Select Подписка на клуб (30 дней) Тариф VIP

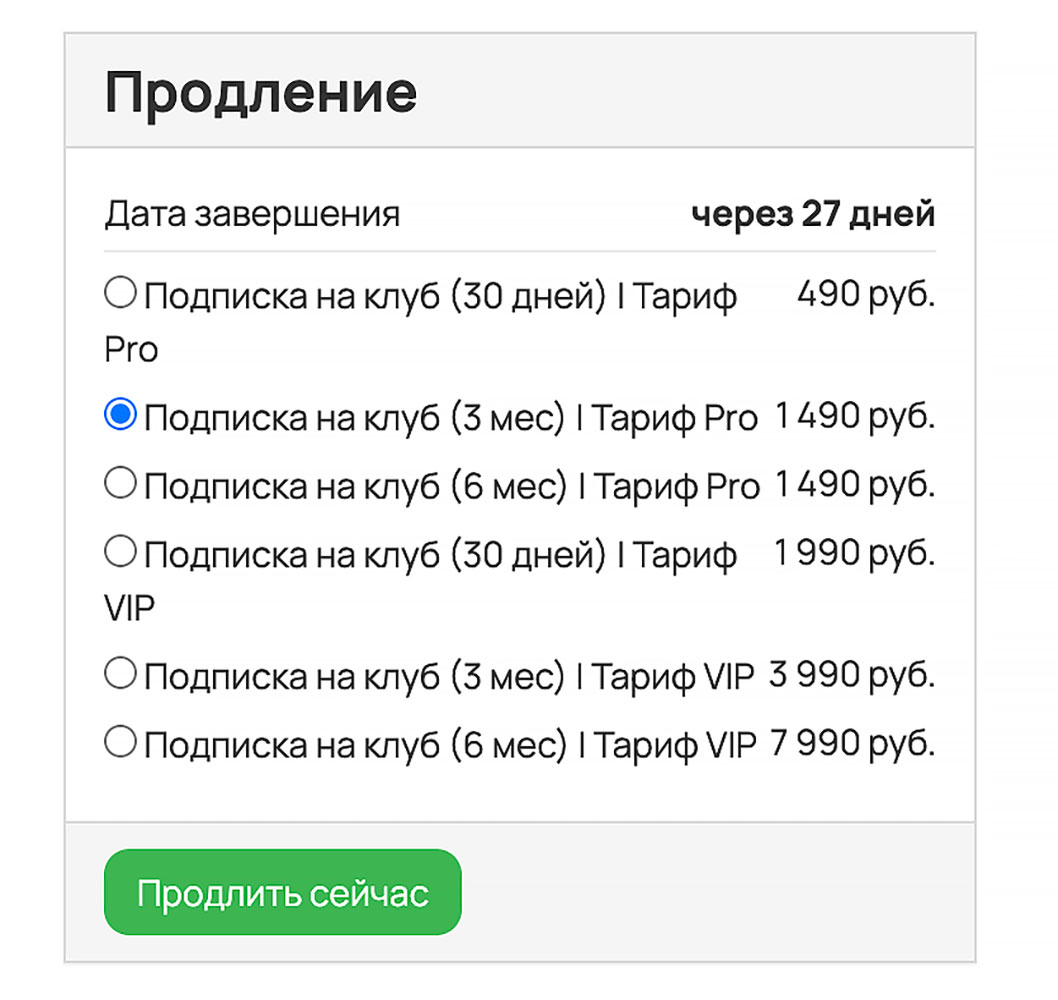[119, 550]
